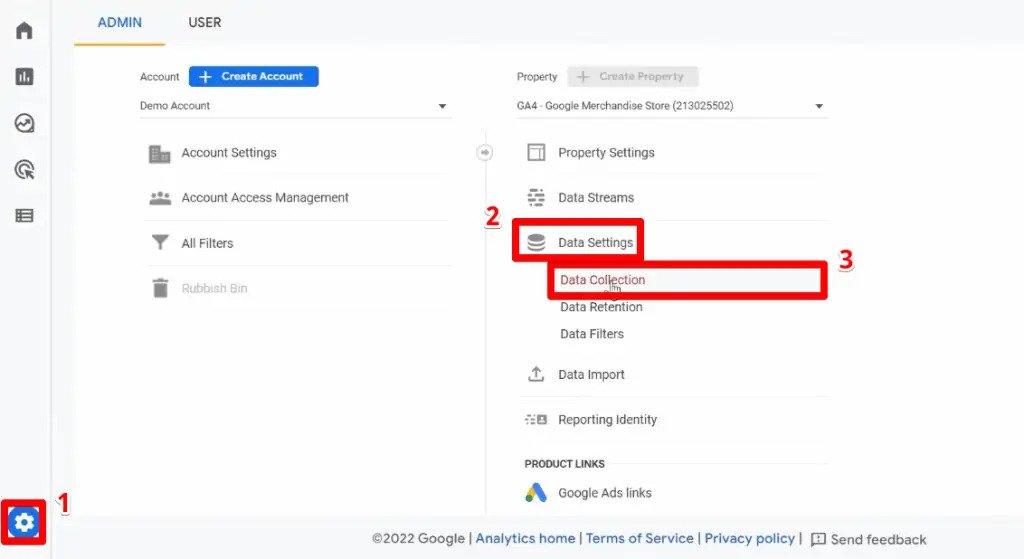Open the Home icon in the sidebar

[x=24, y=30]
